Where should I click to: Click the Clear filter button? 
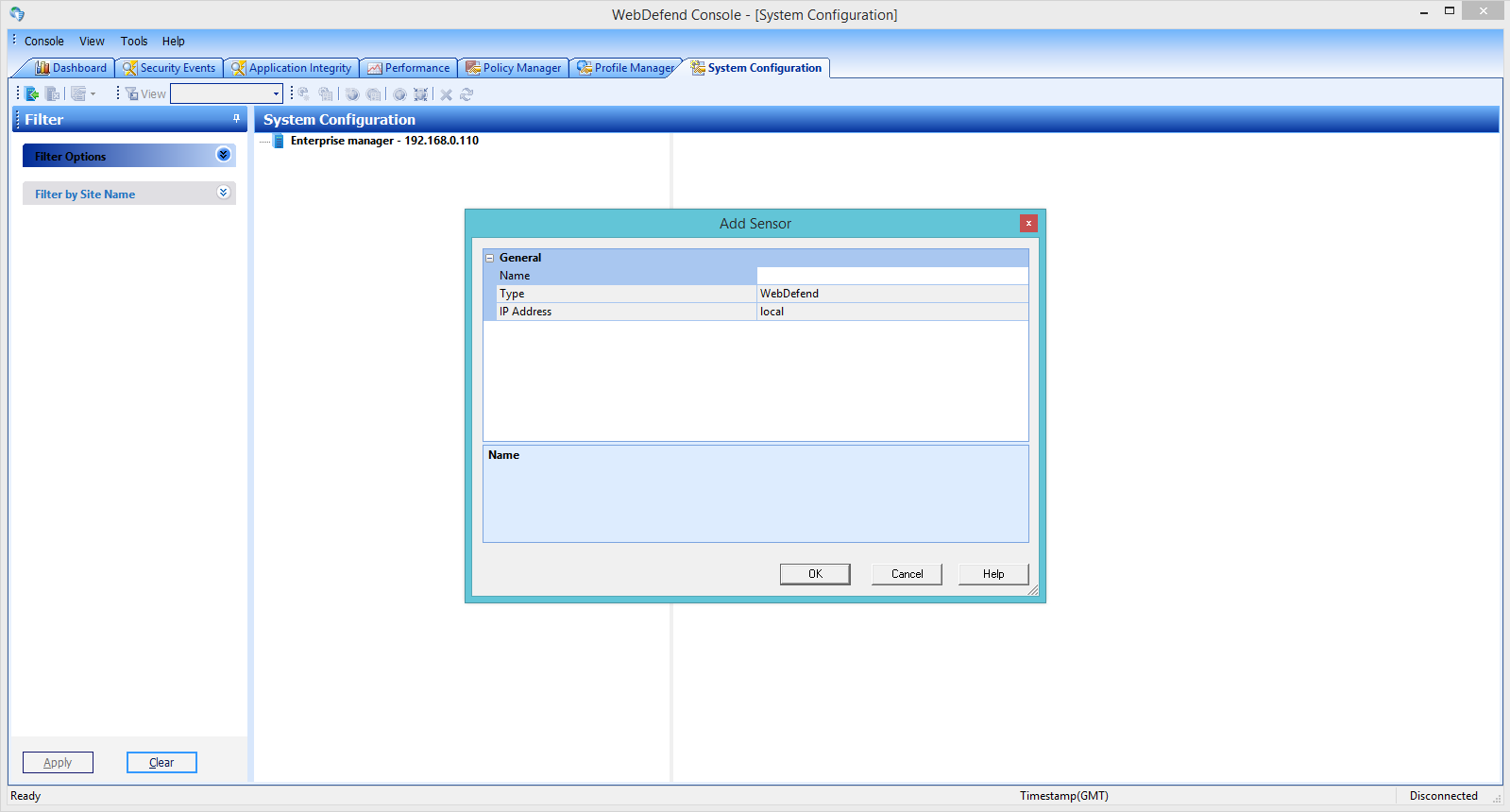(x=161, y=763)
